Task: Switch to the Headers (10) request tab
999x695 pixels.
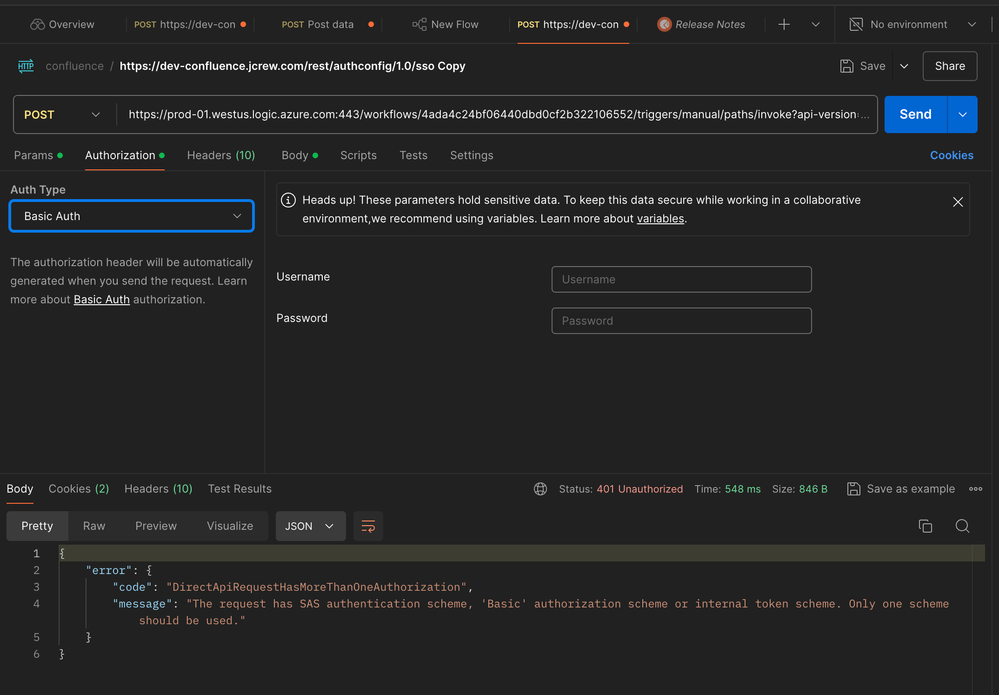Action: [221, 155]
